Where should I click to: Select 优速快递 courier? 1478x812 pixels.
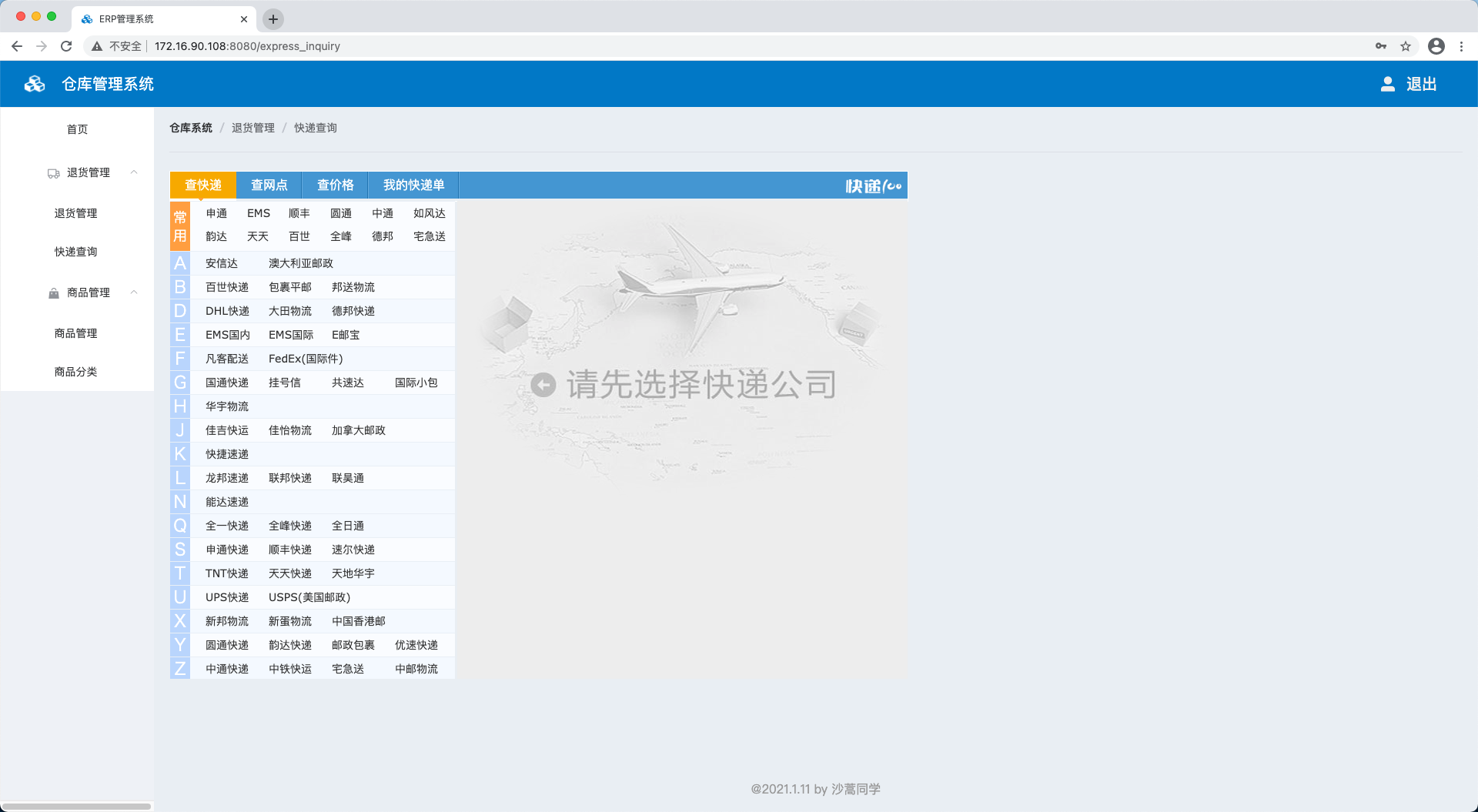[x=416, y=645]
